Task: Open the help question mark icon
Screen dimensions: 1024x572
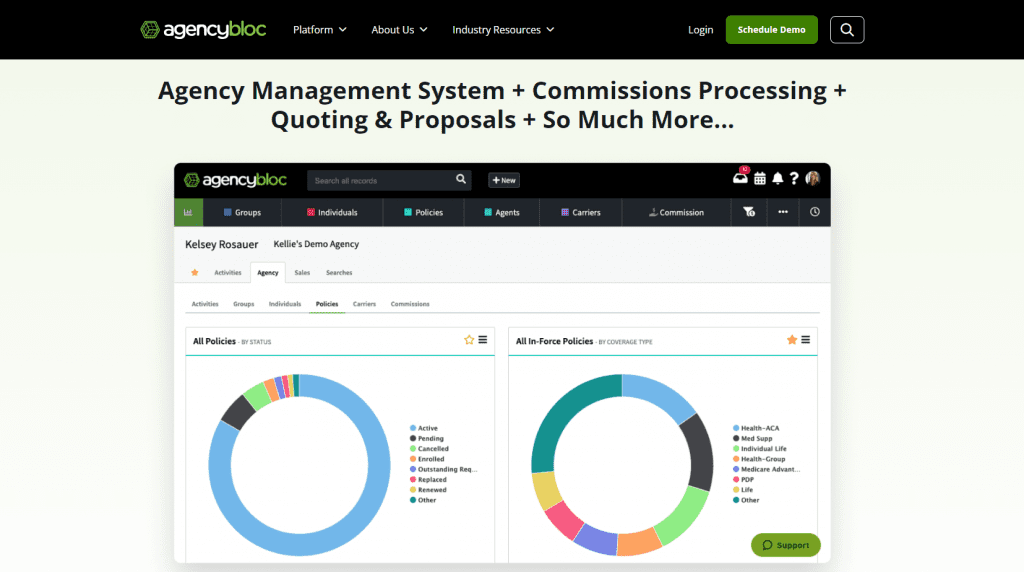Action: pos(794,178)
